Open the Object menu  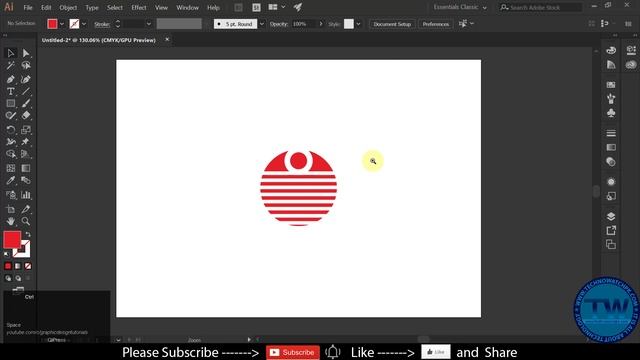pos(68,7)
